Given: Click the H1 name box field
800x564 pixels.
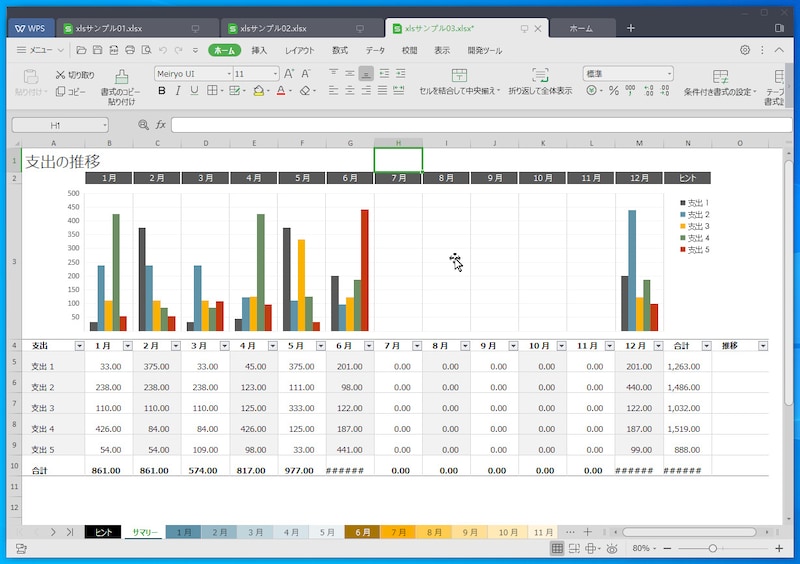Looking at the screenshot, I should (x=60, y=125).
